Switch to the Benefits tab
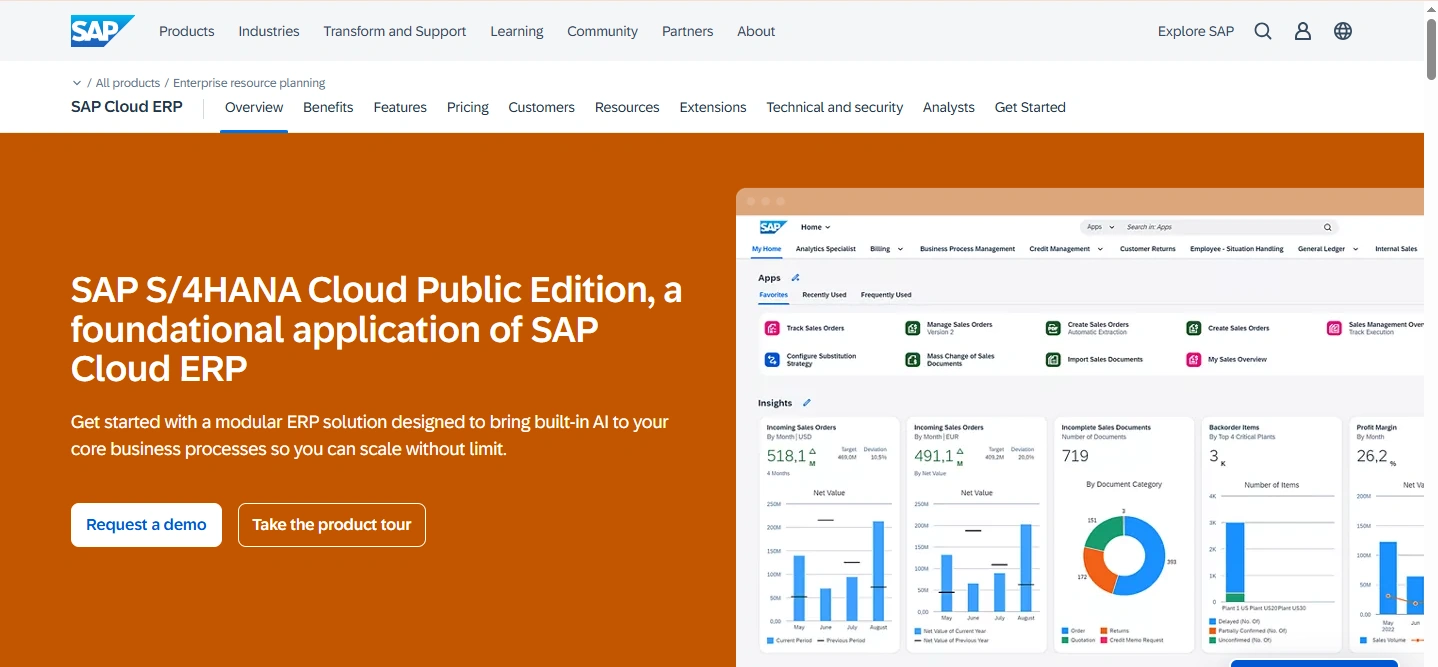Viewport: 1438px width, 667px height. 328,107
